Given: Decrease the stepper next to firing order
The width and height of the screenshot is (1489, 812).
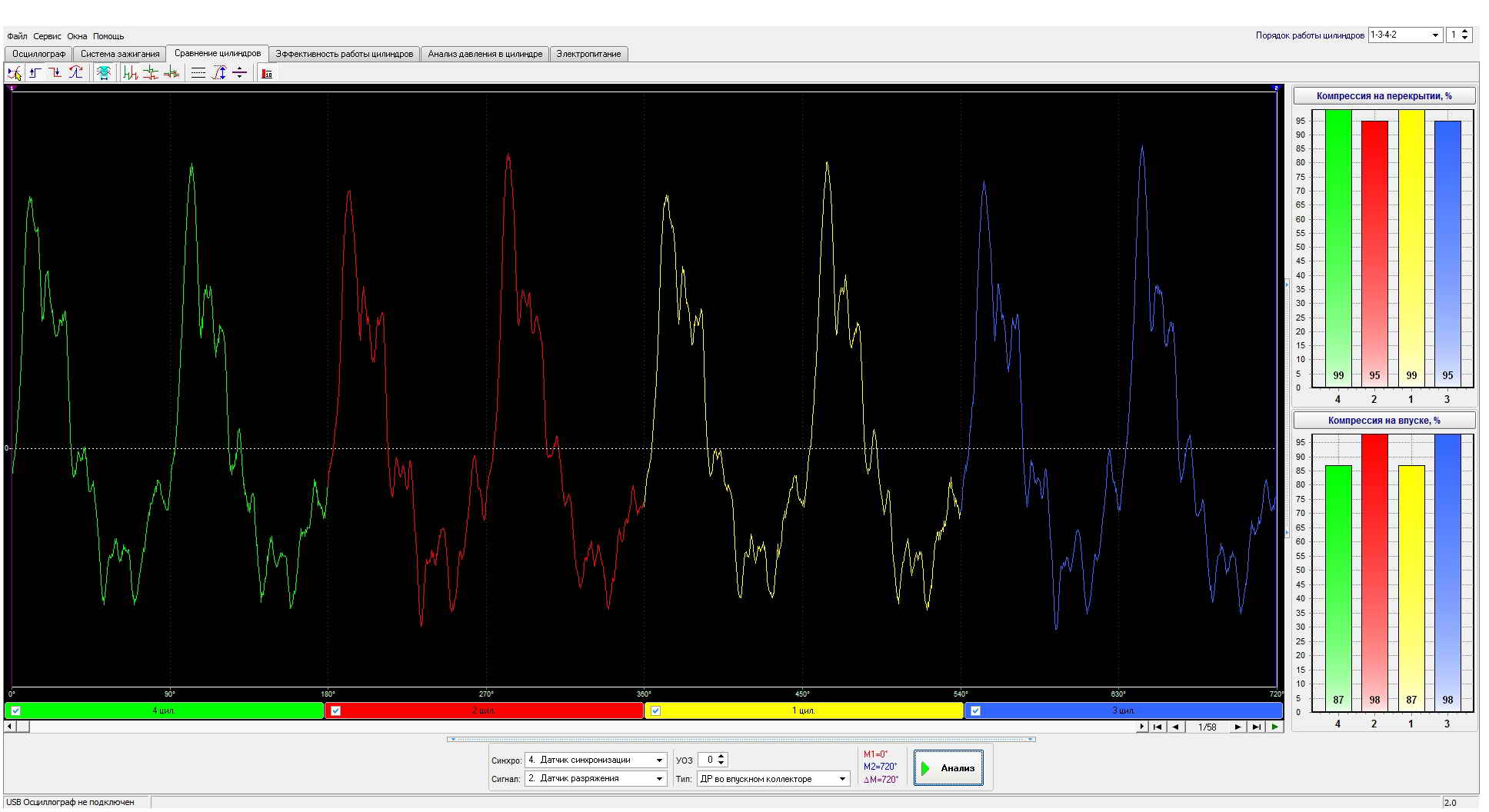Looking at the screenshot, I should [x=1465, y=38].
